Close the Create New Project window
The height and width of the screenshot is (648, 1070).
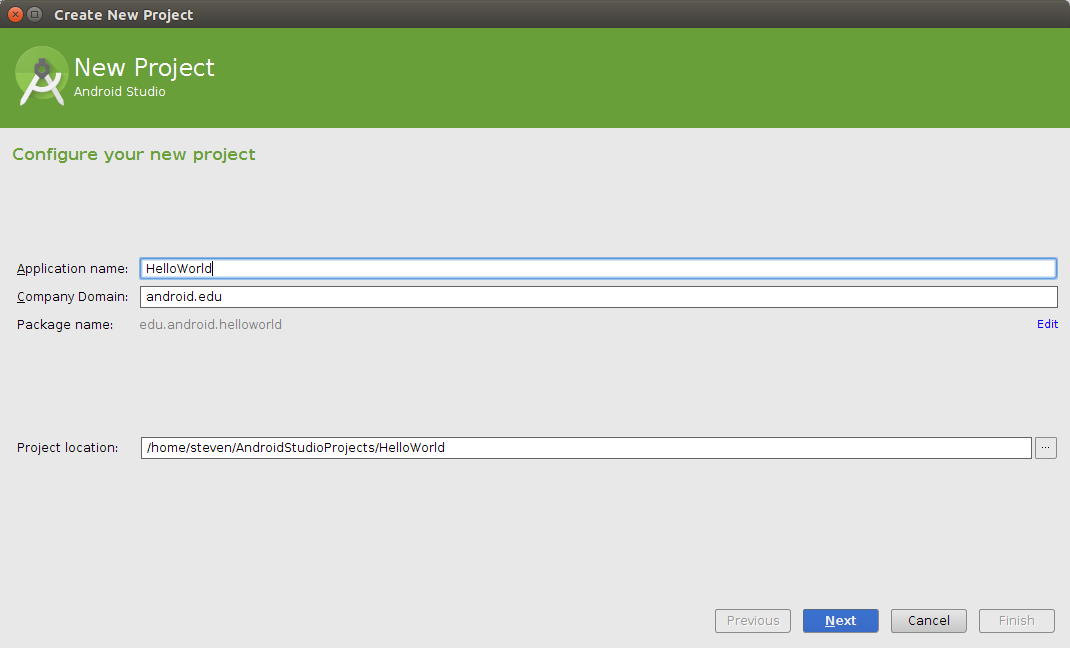pyautogui.click(x=15, y=14)
